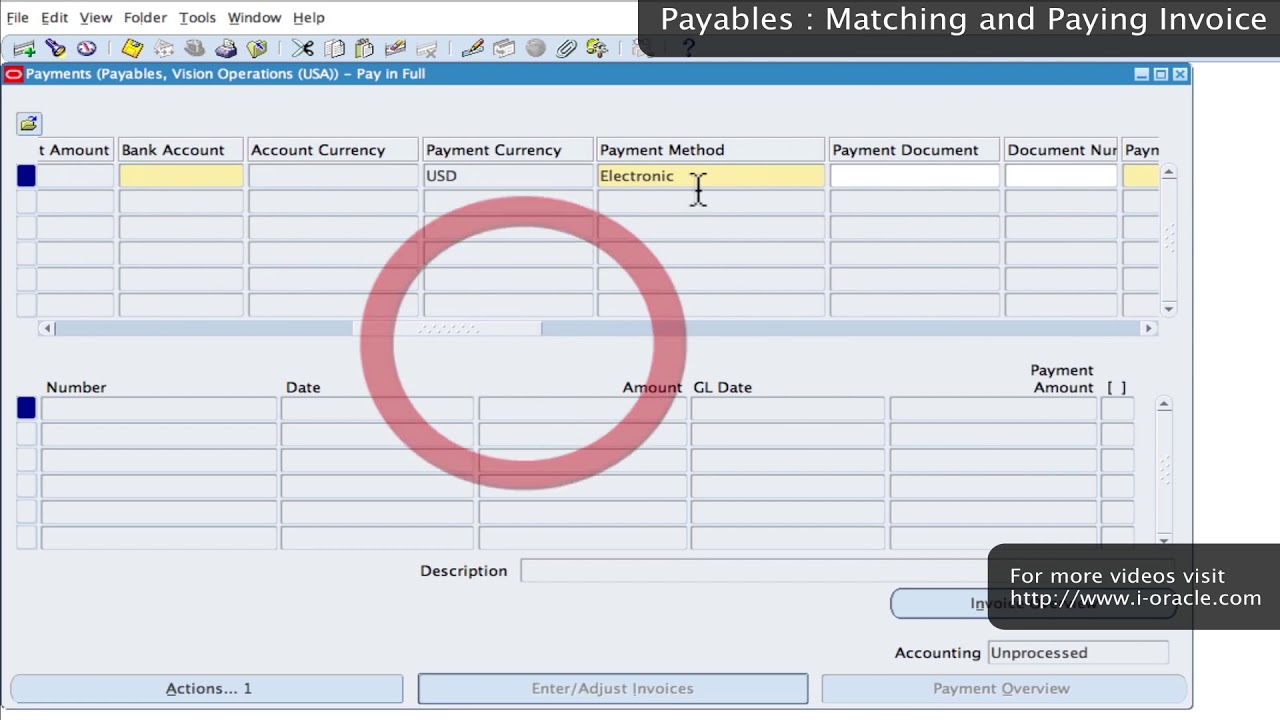Select the current record indicator of payments grid
Viewport: 1280px width, 720px height.
[26, 176]
